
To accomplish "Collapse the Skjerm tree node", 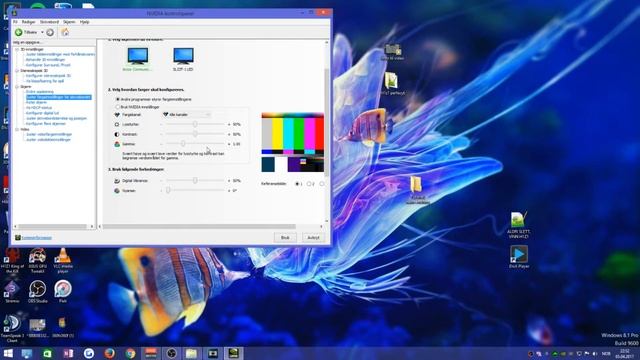I will click(x=17, y=87).
